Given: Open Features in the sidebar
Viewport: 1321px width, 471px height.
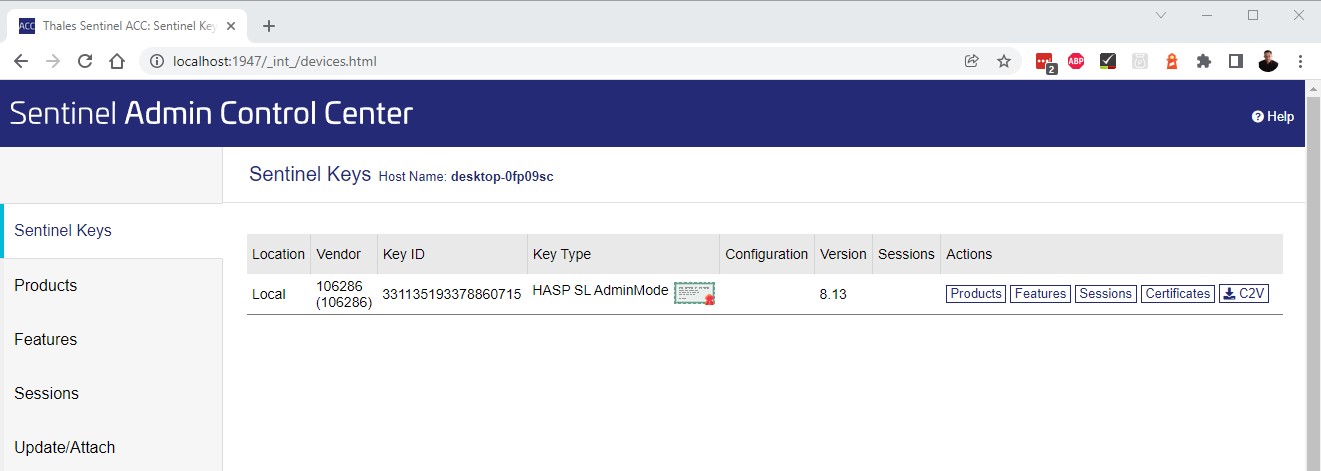Looking at the screenshot, I should [112, 339].
